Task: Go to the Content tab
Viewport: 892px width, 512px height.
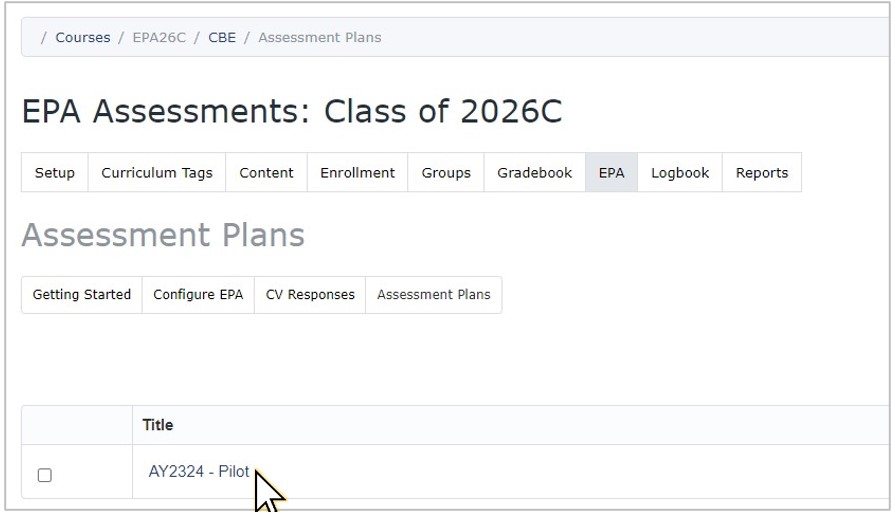Action: tap(266, 173)
